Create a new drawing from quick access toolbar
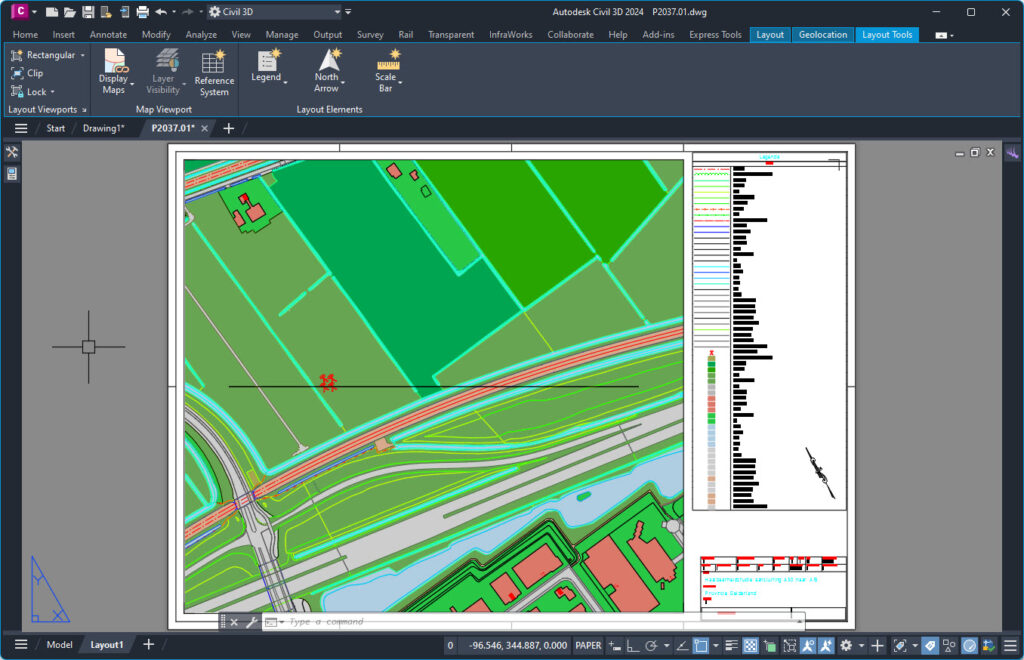 pos(52,12)
